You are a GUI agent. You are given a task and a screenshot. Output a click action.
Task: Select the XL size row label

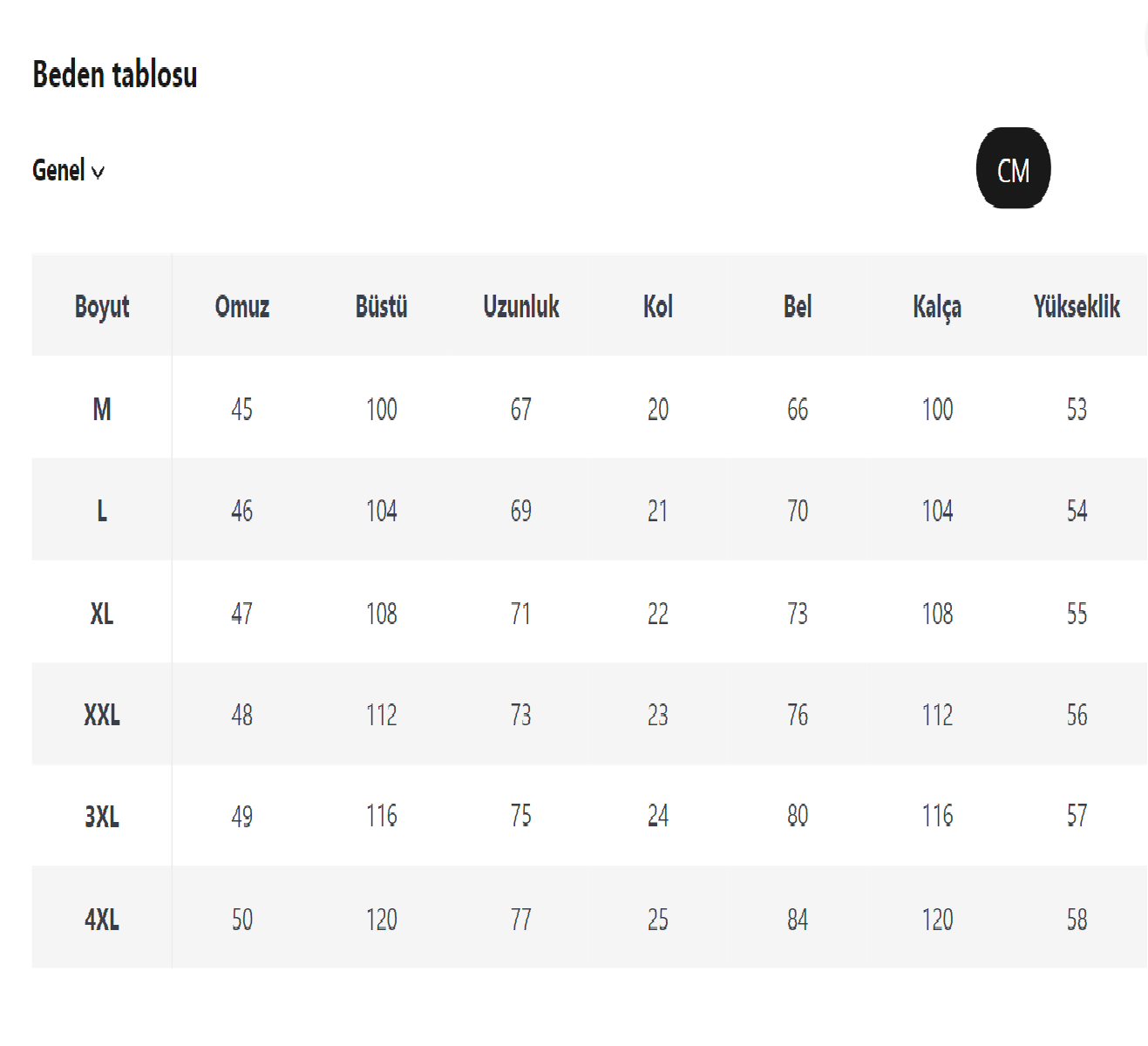[x=102, y=614]
